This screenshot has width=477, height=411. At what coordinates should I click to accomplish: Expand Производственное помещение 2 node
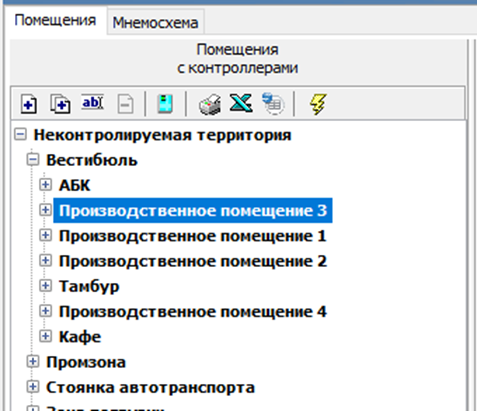tap(45, 261)
